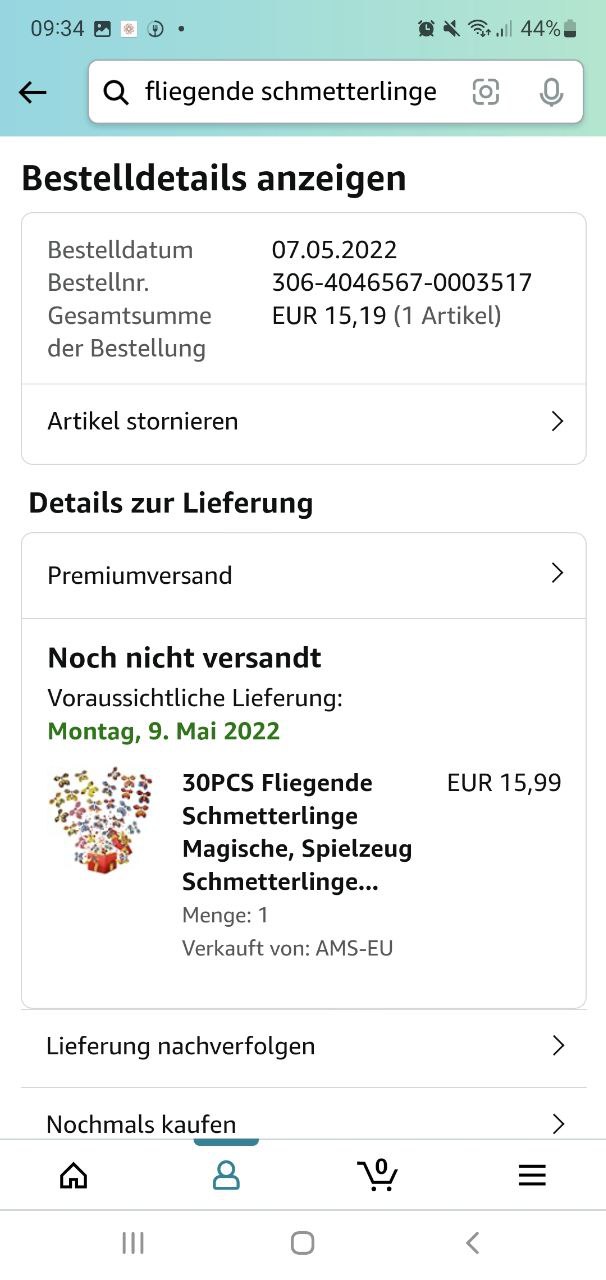
Task: Focus the fliegende schmetterlinge search field
Action: (290, 92)
